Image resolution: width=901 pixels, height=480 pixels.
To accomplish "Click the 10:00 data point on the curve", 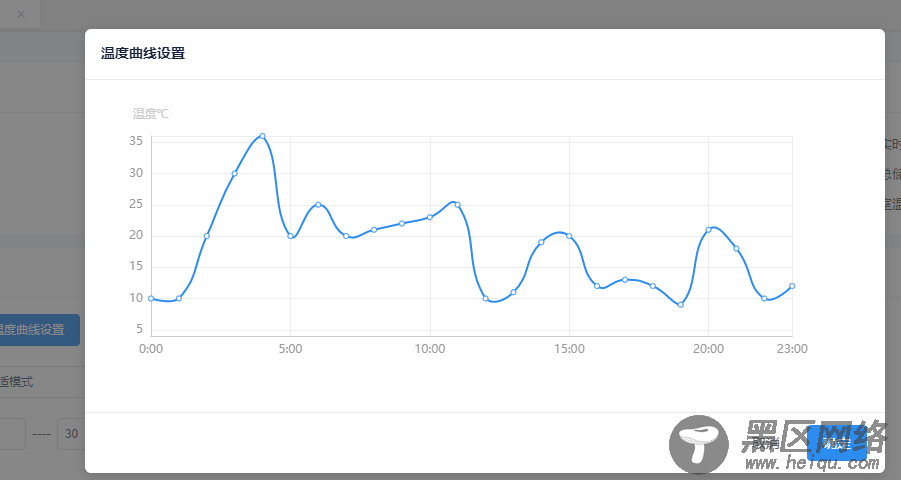I will (x=430, y=217).
